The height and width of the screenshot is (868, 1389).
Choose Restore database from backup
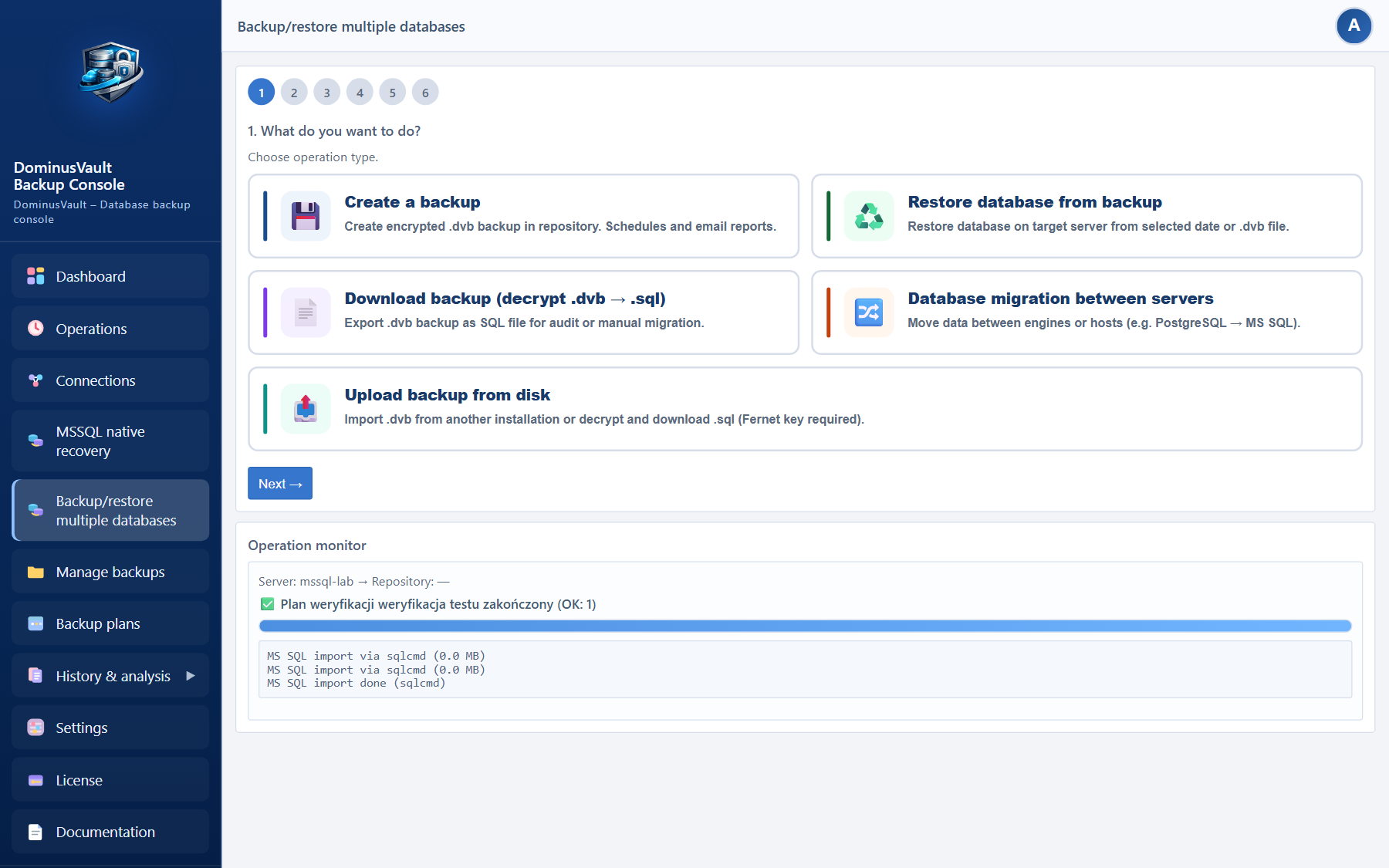coord(1087,216)
